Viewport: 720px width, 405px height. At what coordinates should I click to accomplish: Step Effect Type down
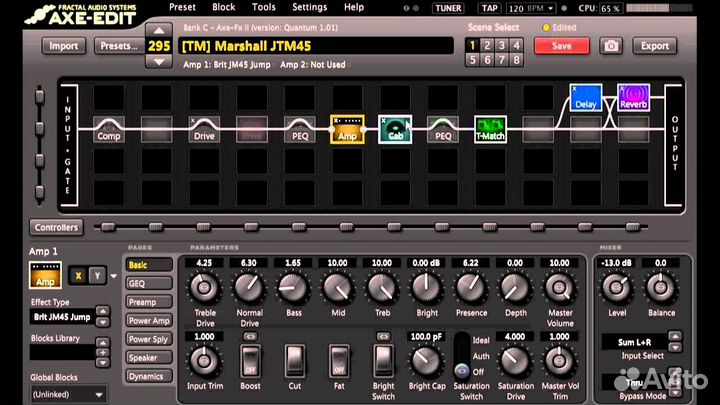point(103,322)
